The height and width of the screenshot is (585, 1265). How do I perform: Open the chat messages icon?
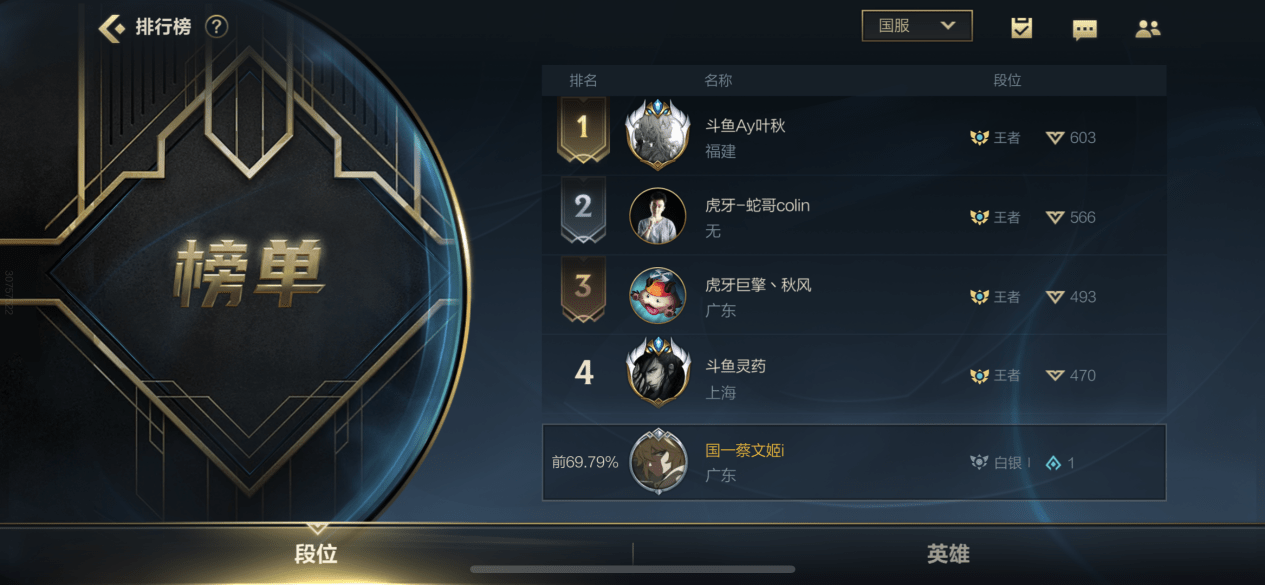(x=1084, y=29)
